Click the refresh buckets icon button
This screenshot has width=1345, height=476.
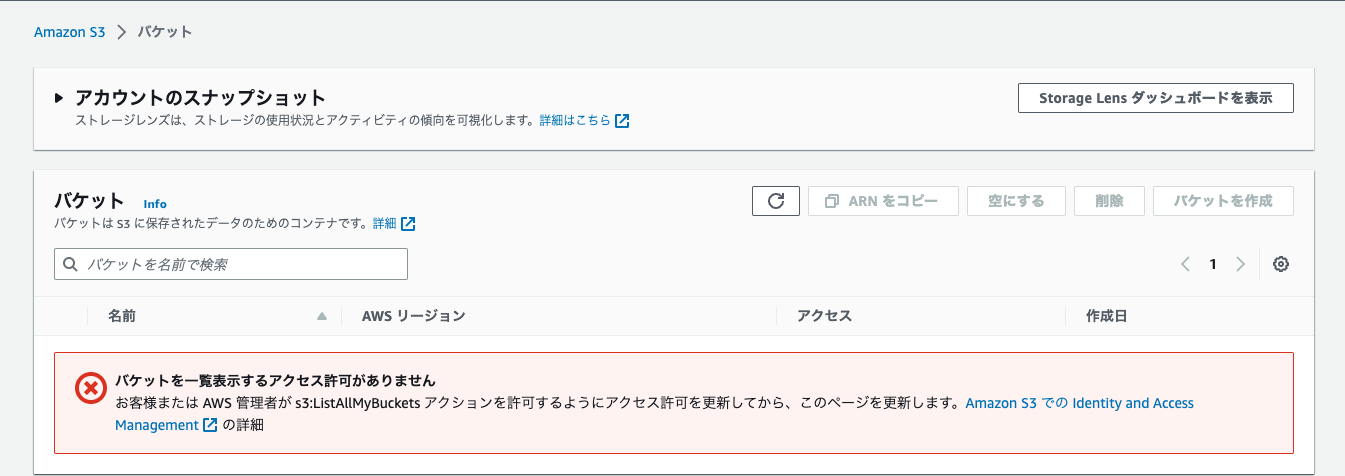click(775, 201)
